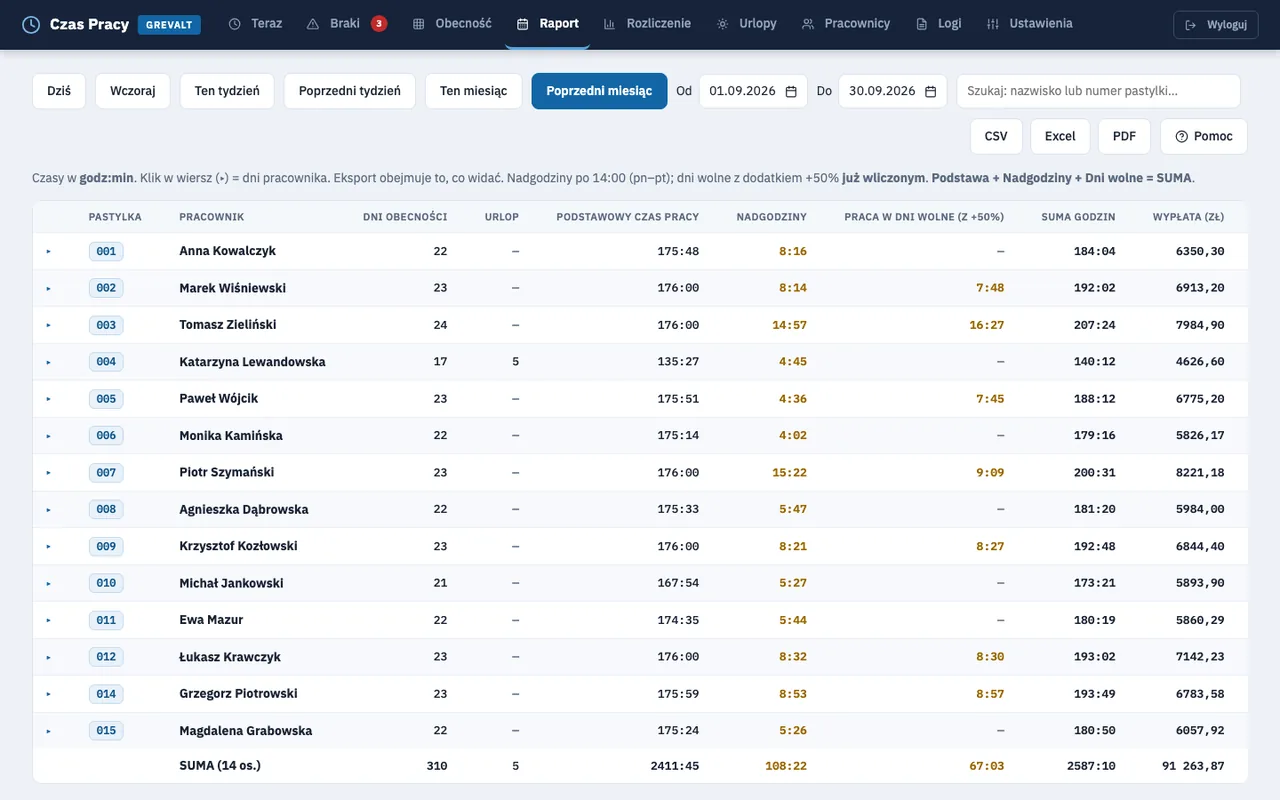Viewport: 1280px width, 800px height.
Task: Select employee name Ewa Mazur
Action: coord(211,620)
